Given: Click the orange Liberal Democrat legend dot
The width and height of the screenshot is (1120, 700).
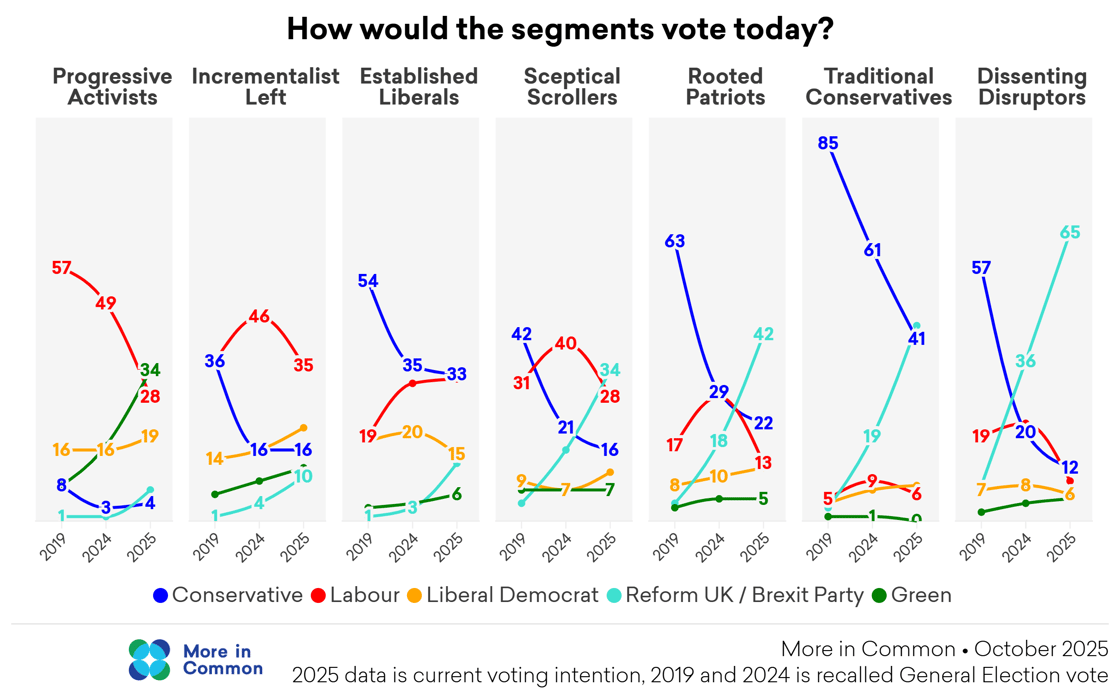Looking at the screenshot, I should (413, 595).
